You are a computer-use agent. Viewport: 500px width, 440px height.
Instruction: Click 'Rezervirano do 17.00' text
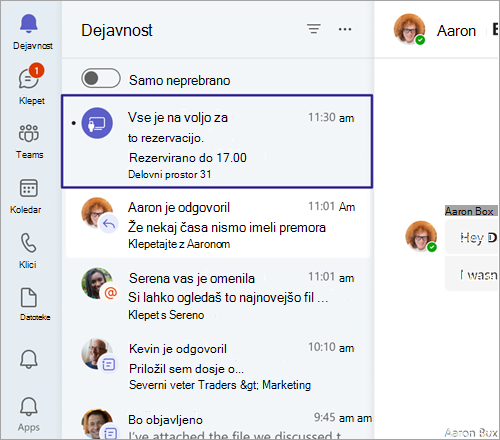[188, 158]
